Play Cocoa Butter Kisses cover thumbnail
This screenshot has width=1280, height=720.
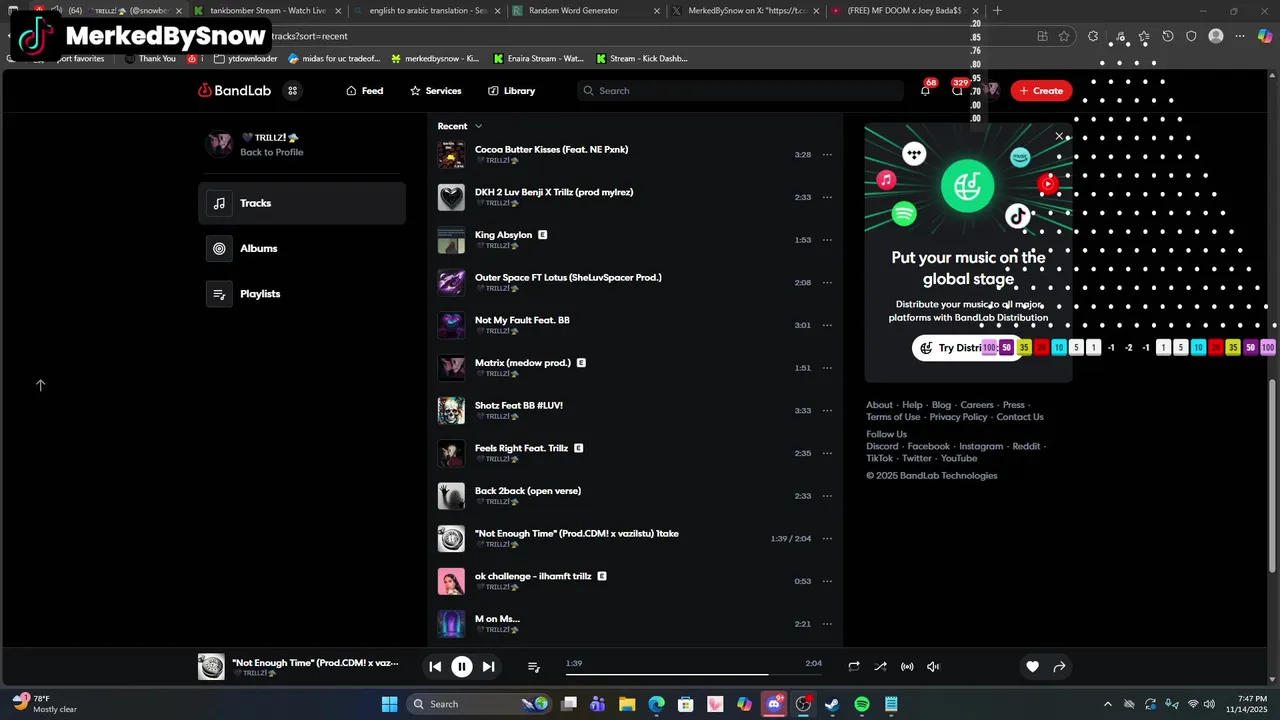[451, 155]
